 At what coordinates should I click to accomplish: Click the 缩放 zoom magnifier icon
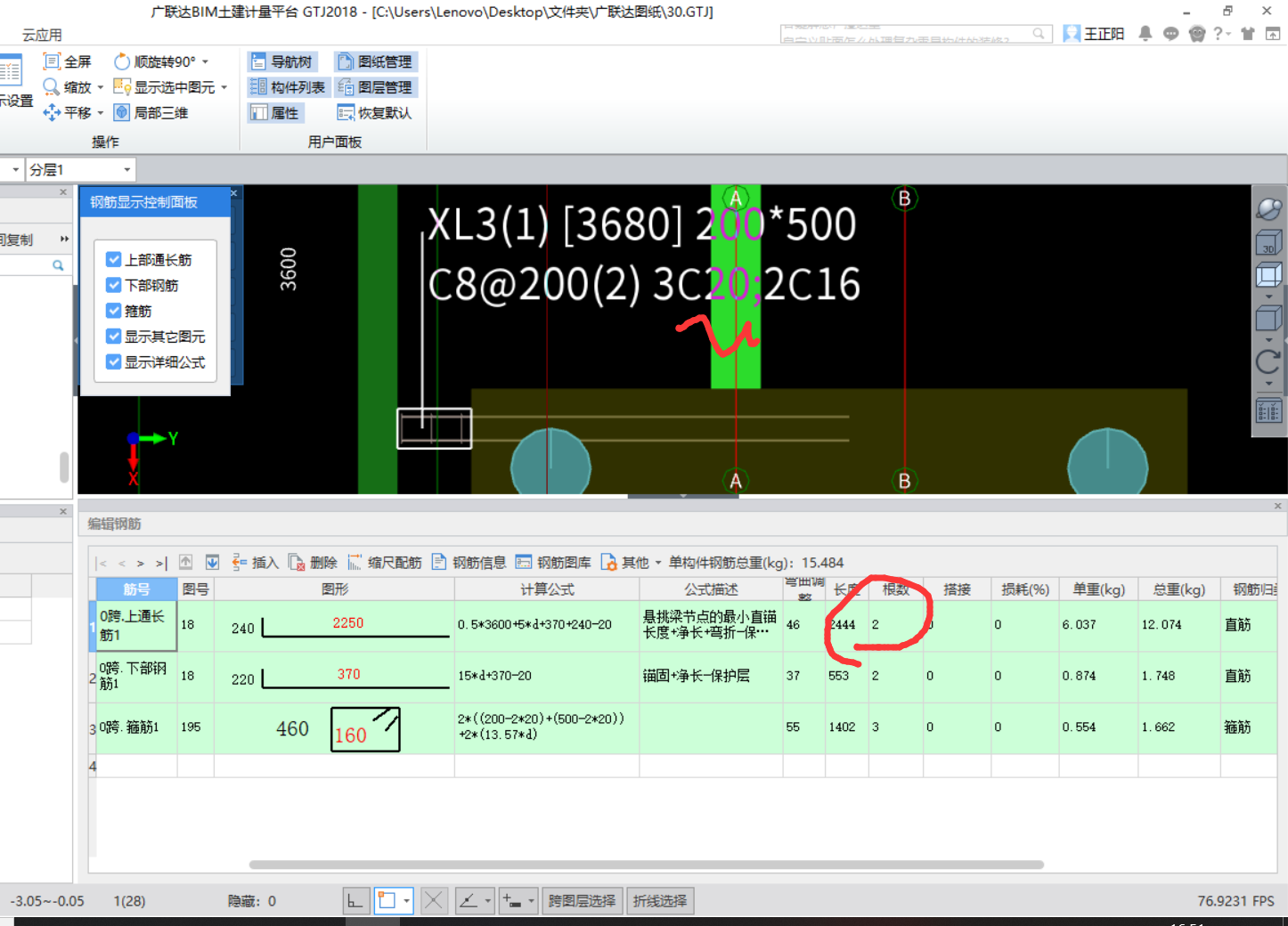click(x=52, y=86)
